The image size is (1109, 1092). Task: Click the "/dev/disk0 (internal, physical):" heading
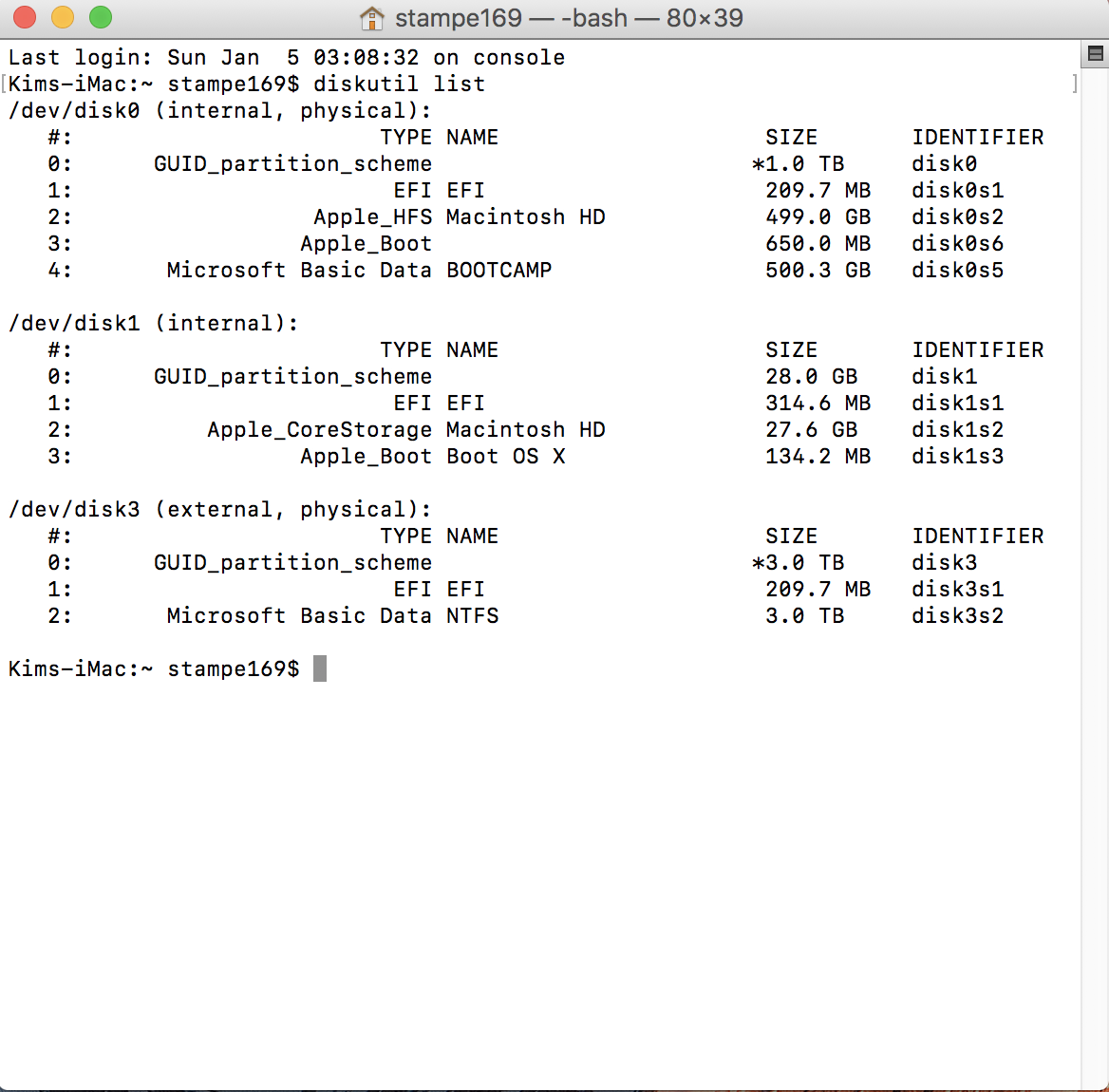point(220,111)
